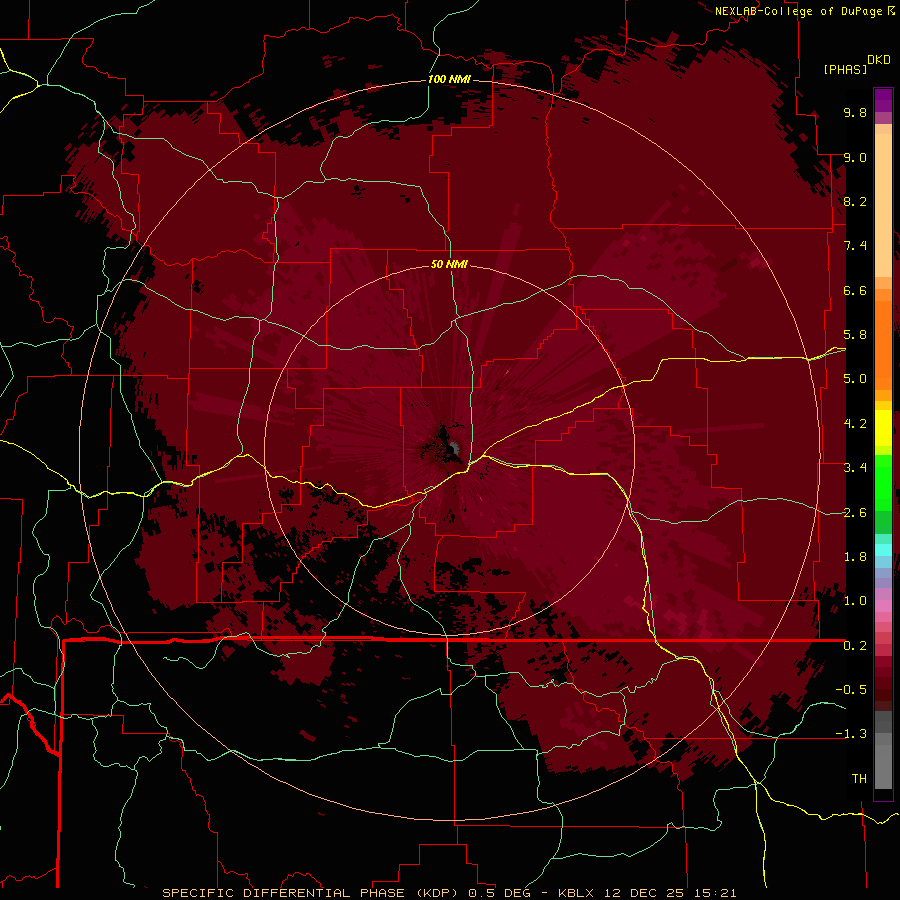
Task: Click the KBLX radar station identifier
Action: click(576, 893)
